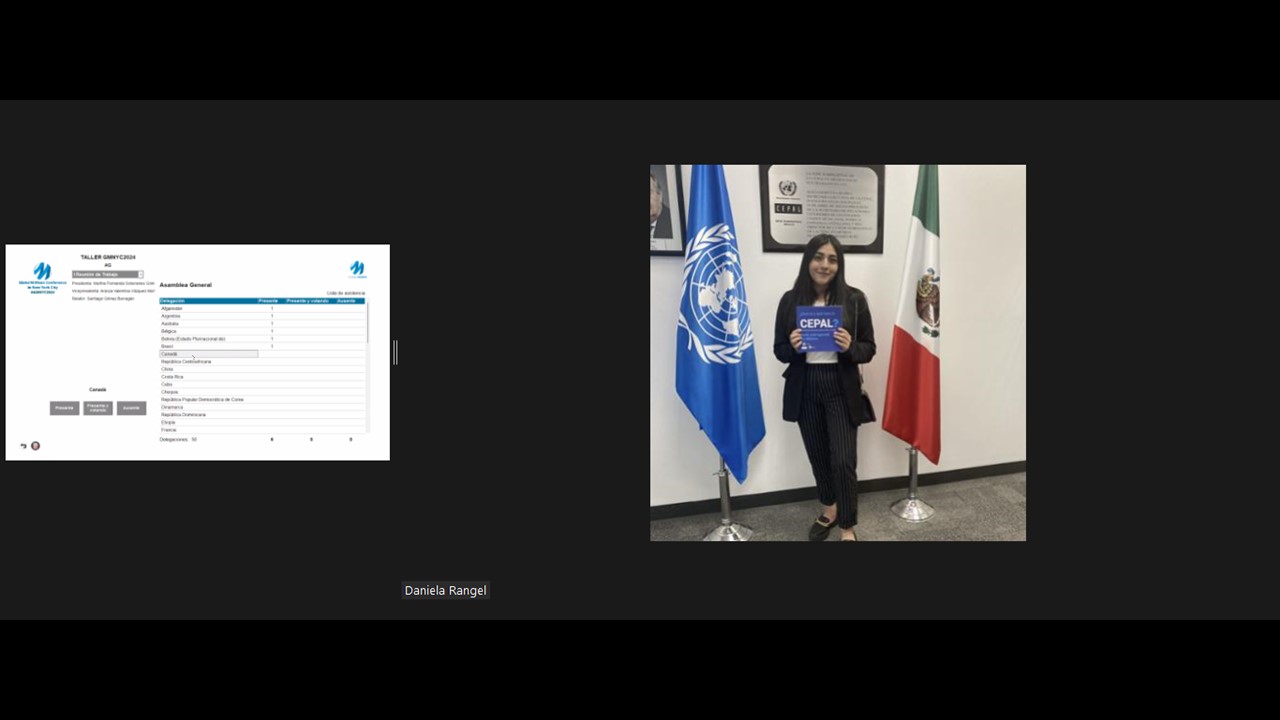Click the Presente y votando column header
Screen dimensions: 1280x720
point(307,301)
